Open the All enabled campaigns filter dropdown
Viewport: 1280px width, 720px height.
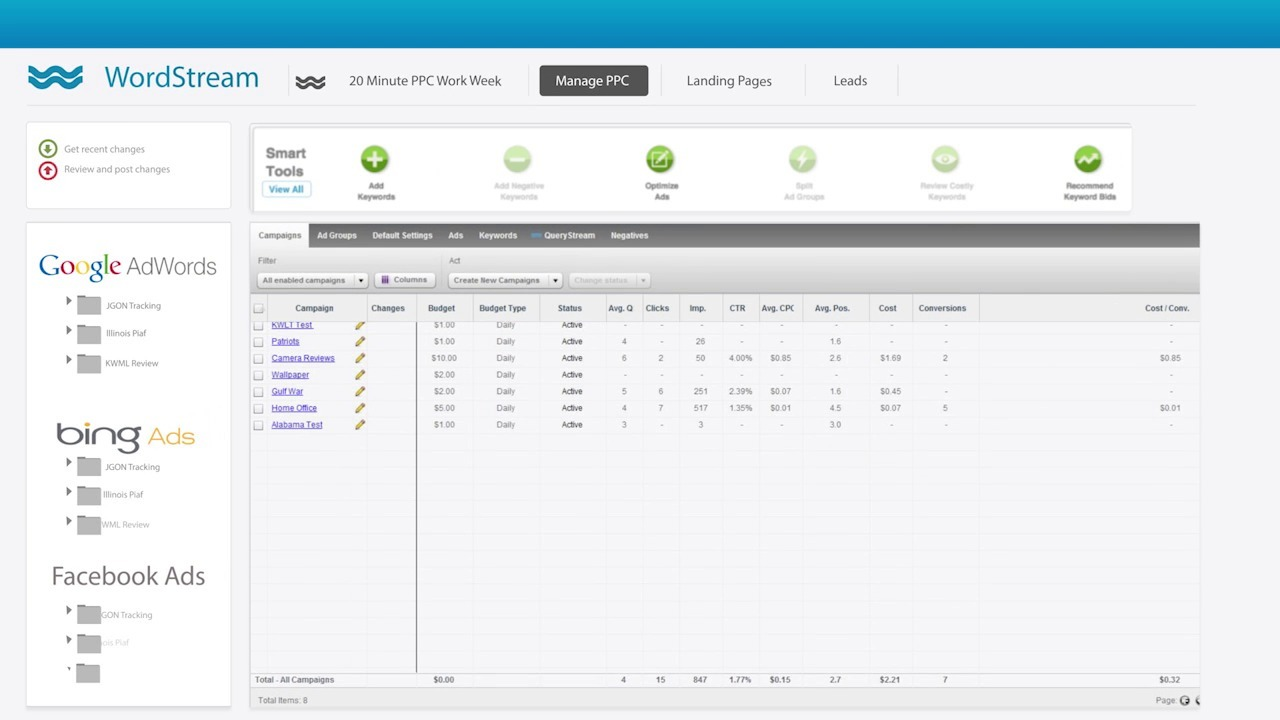(x=312, y=280)
